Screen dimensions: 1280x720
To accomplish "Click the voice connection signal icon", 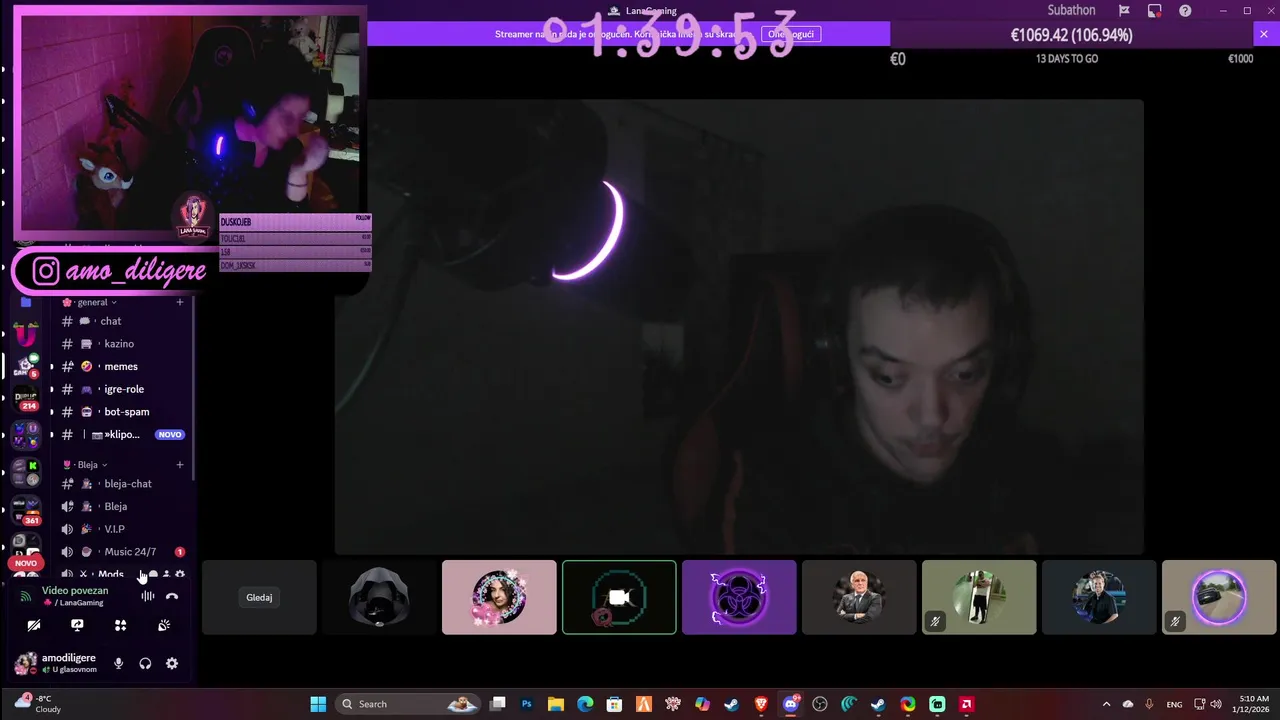I will [x=26, y=596].
